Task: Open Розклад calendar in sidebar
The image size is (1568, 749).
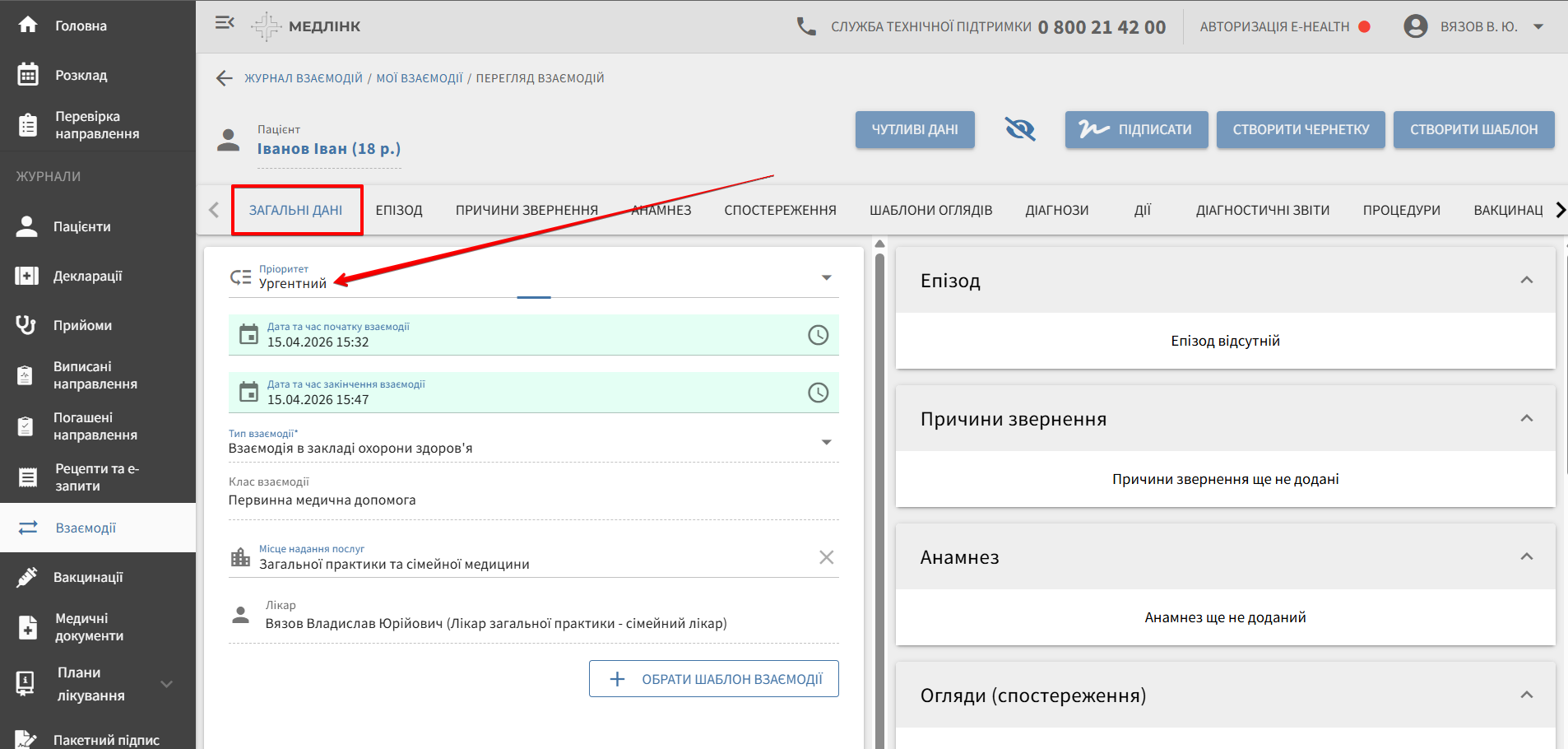Action: [81, 75]
